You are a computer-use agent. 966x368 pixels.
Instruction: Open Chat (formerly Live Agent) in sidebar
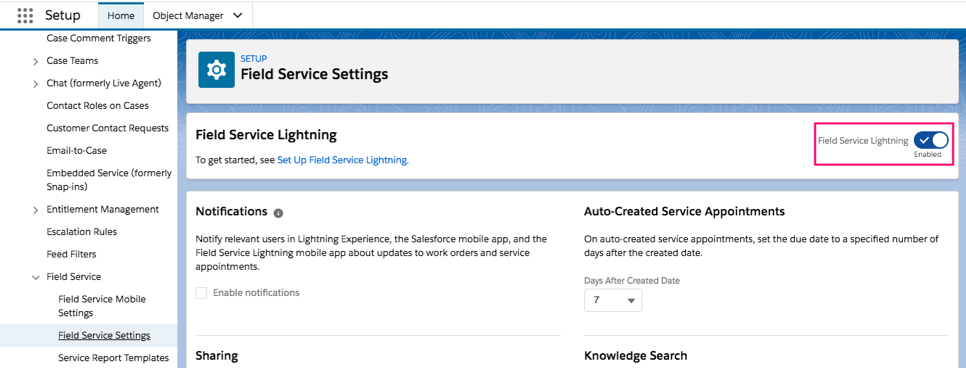coord(104,83)
